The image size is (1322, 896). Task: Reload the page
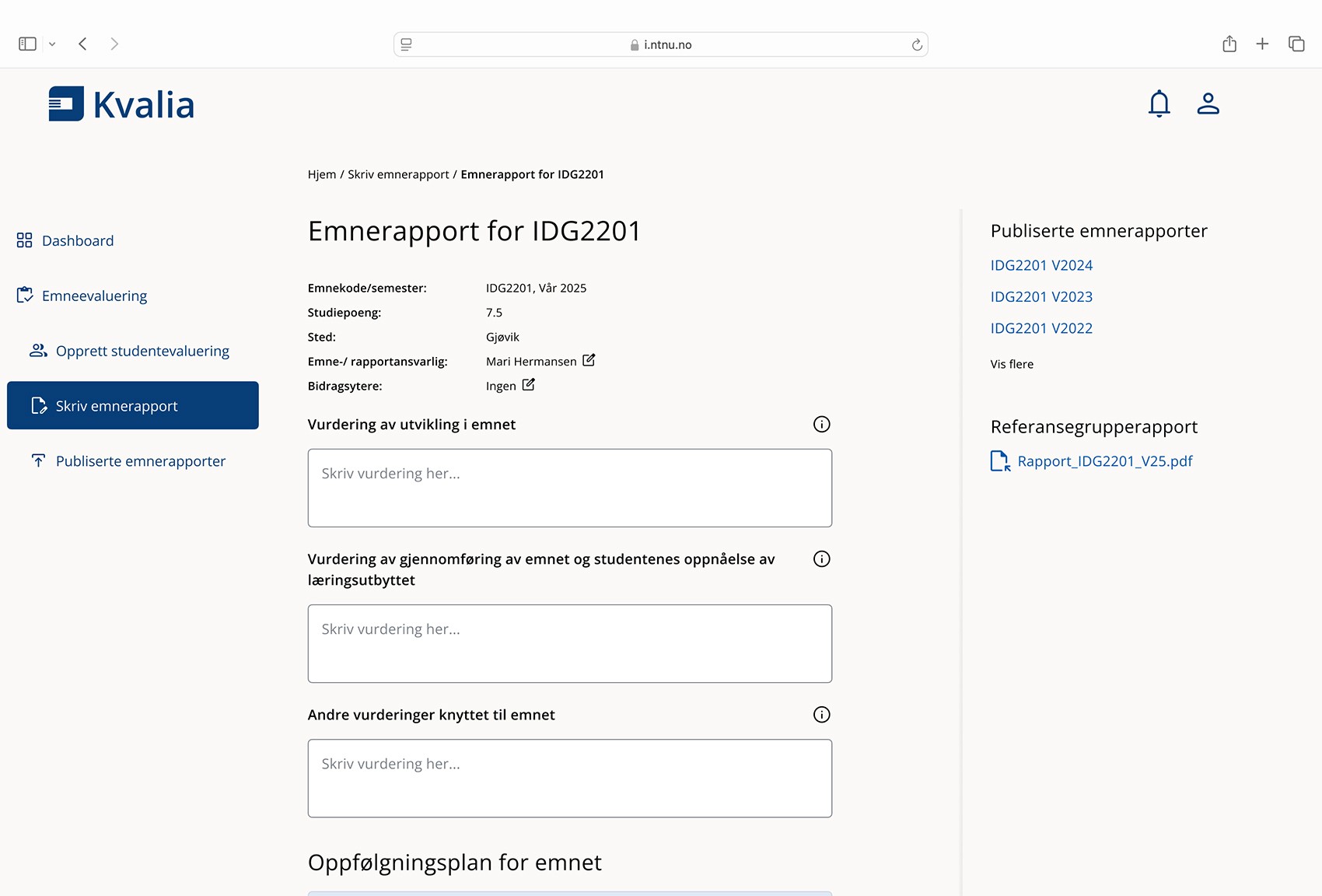[917, 44]
